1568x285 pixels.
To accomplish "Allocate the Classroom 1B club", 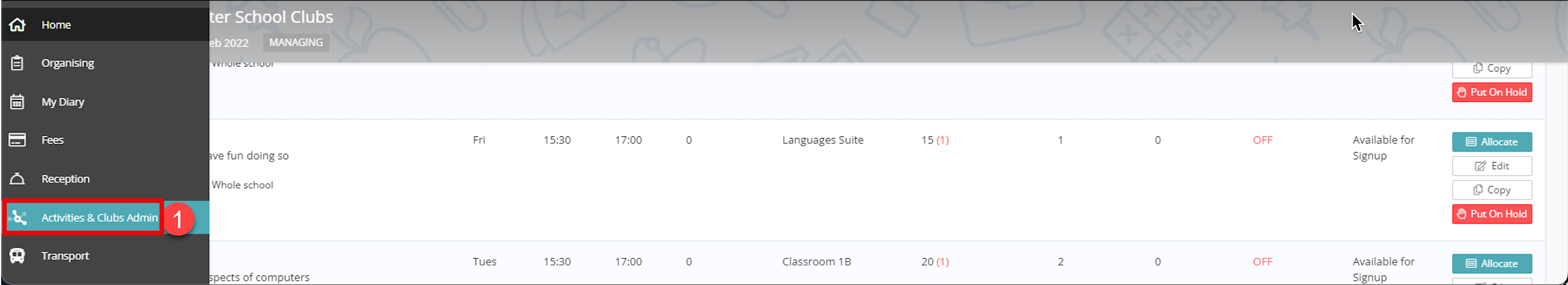I will click(x=1492, y=264).
